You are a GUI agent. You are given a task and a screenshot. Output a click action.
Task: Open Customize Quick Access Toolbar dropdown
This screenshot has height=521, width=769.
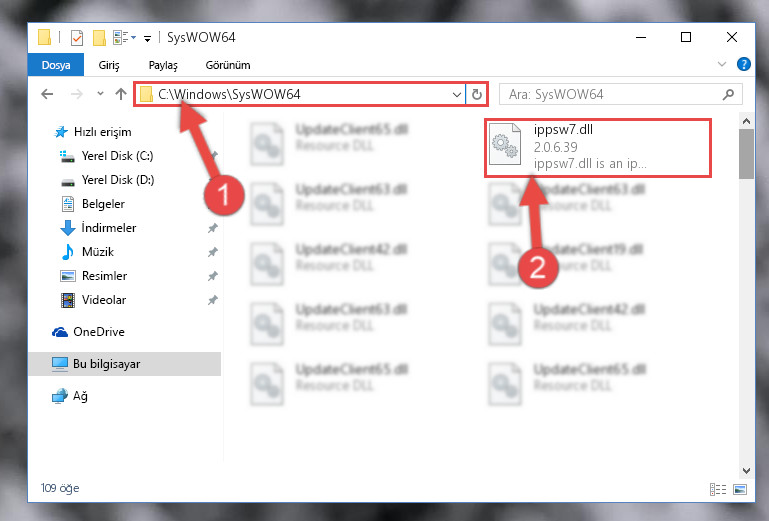147,38
